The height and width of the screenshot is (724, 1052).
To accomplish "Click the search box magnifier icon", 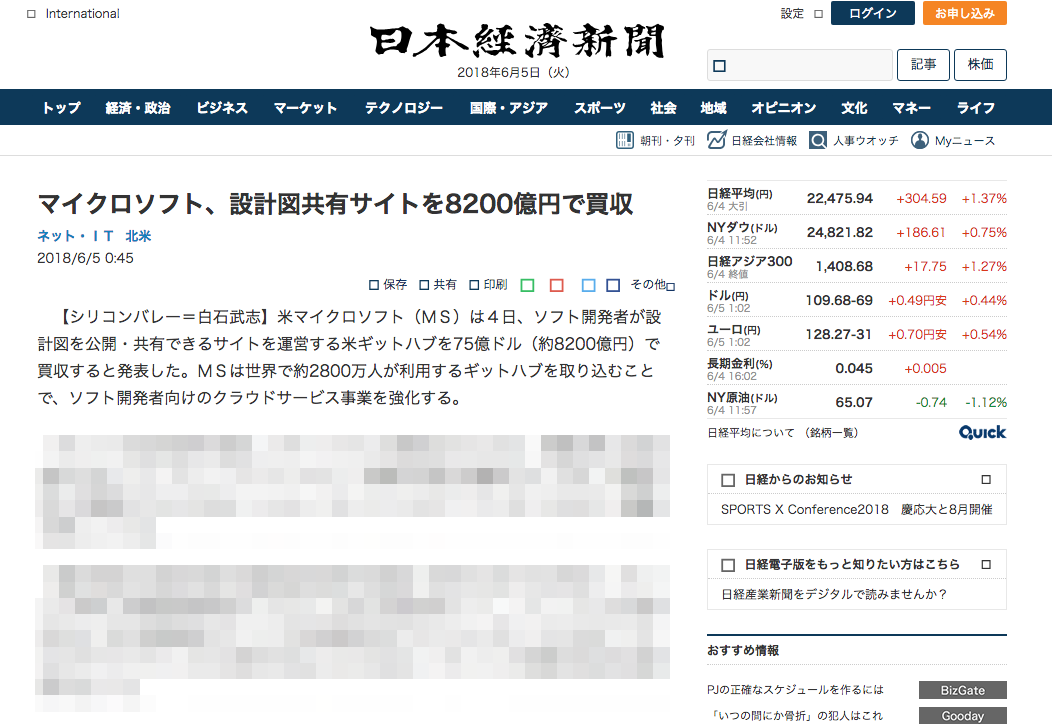I will point(719,66).
